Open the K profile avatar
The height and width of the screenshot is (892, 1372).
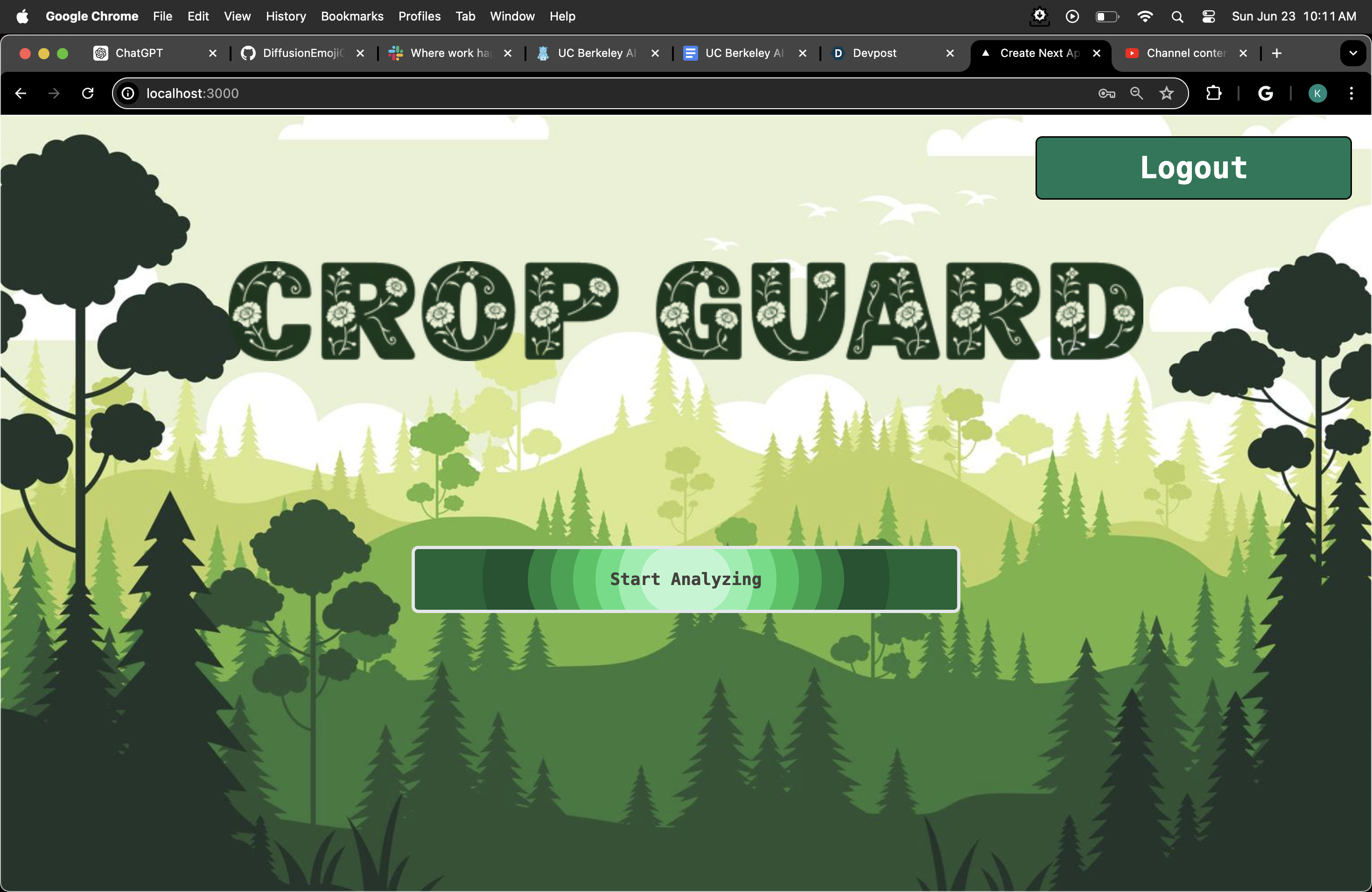tap(1316, 93)
